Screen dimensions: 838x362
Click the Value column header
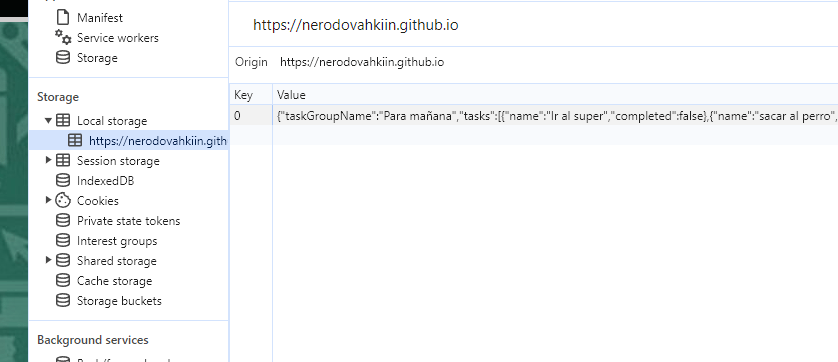tap(555, 95)
